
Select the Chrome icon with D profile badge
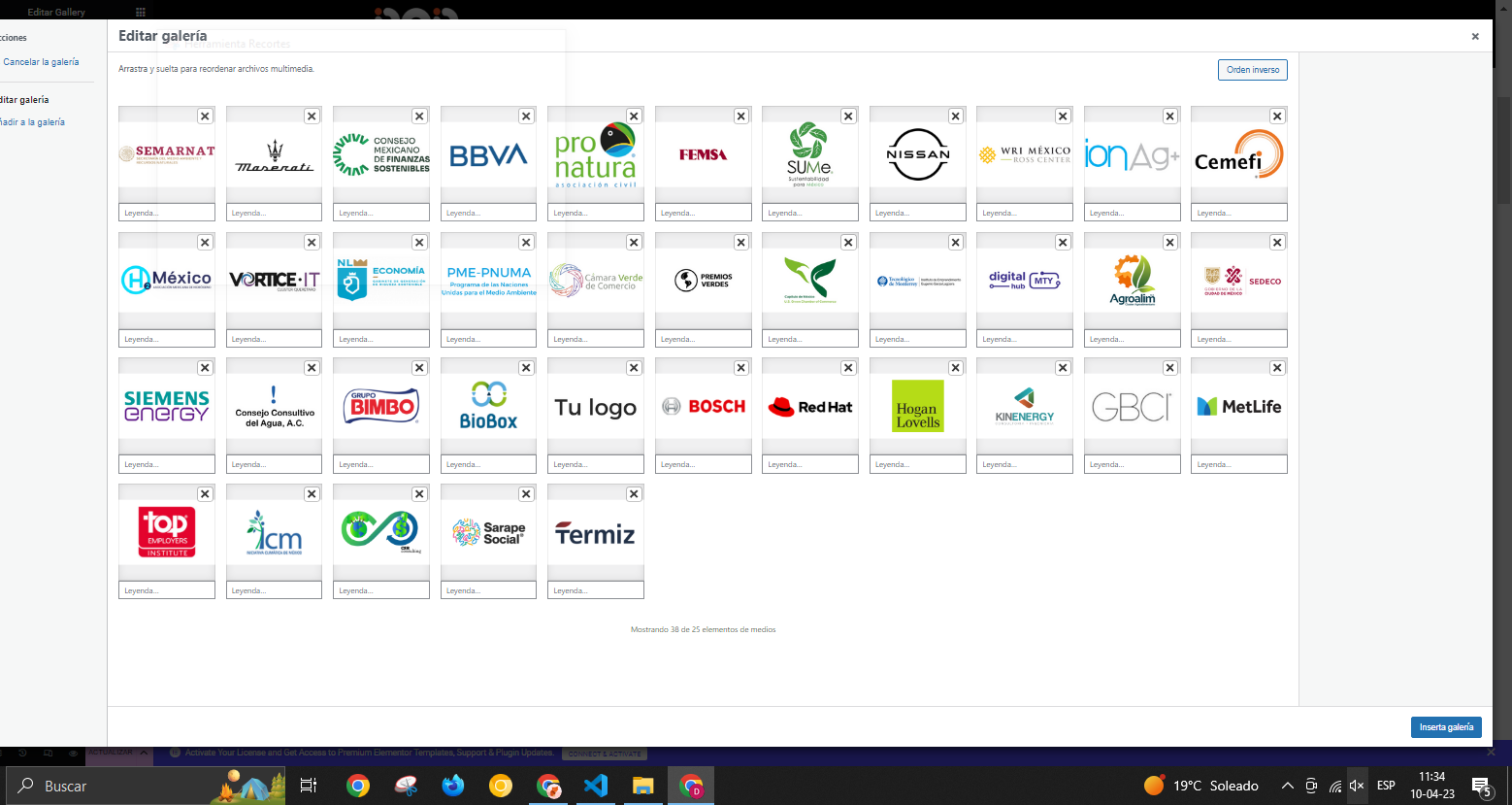(691, 786)
